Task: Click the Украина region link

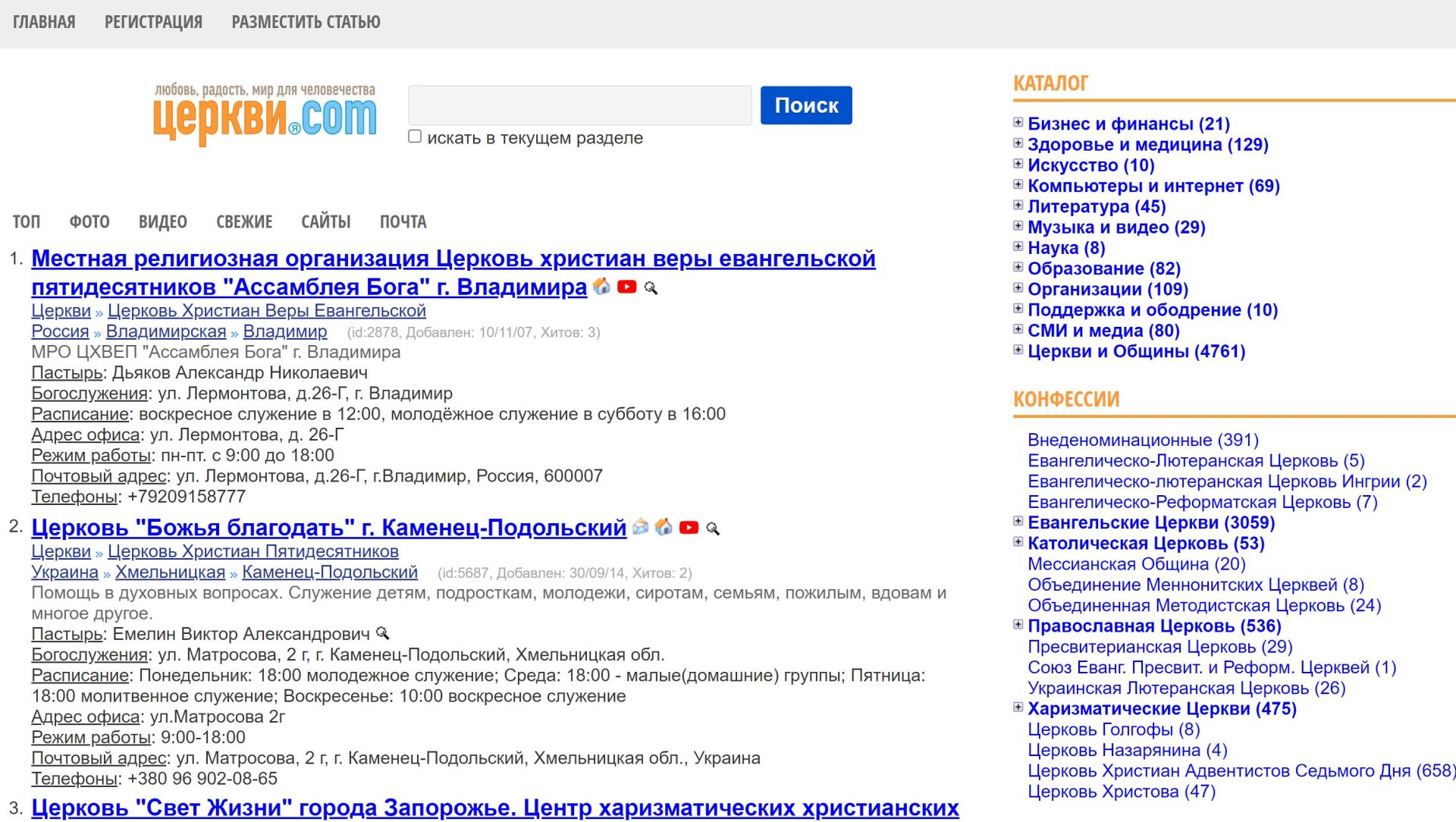Action: point(64,572)
